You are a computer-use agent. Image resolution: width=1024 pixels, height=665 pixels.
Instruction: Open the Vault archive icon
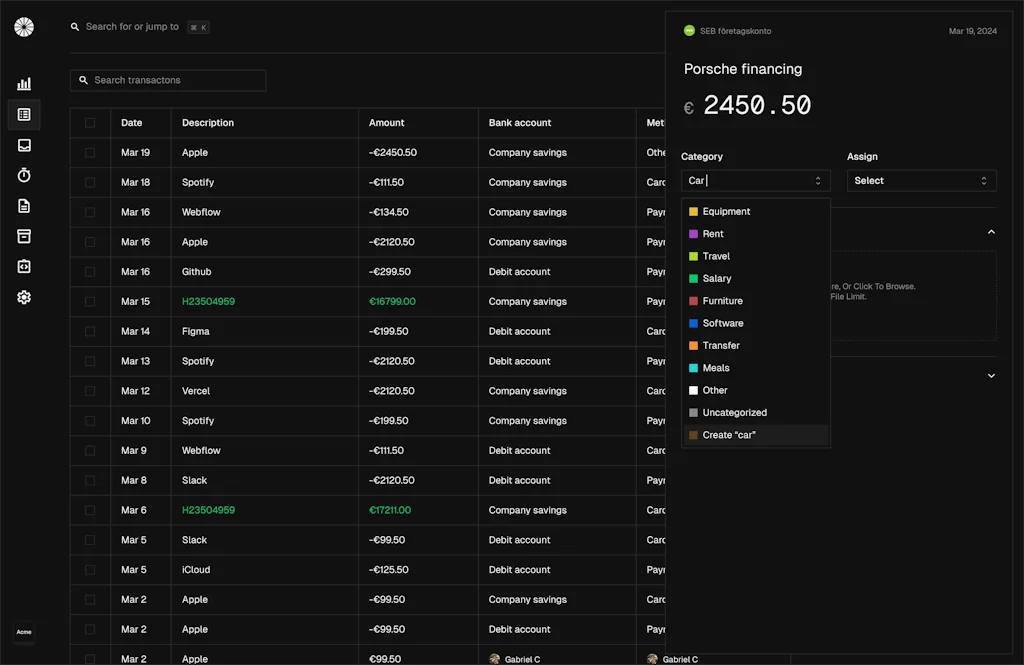tap(24, 236)
